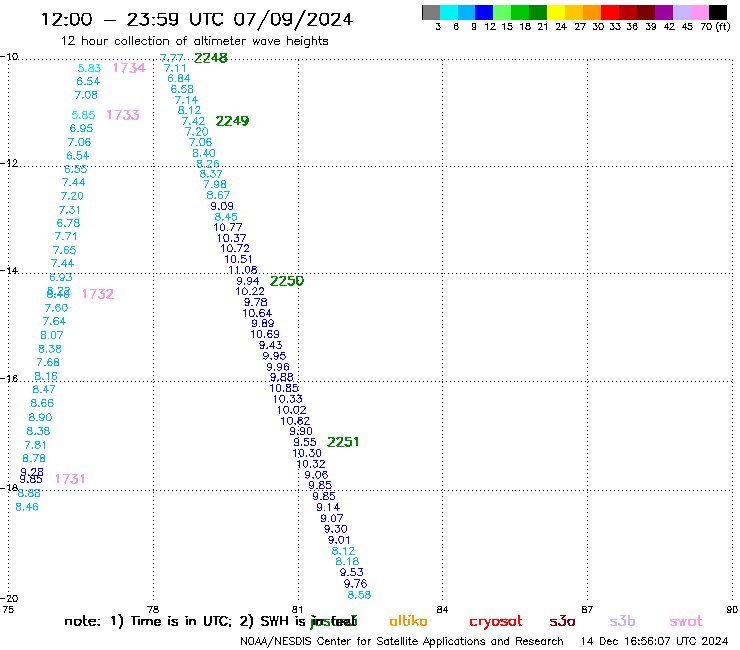Select the wave height value 10.77

click(227, 227)
